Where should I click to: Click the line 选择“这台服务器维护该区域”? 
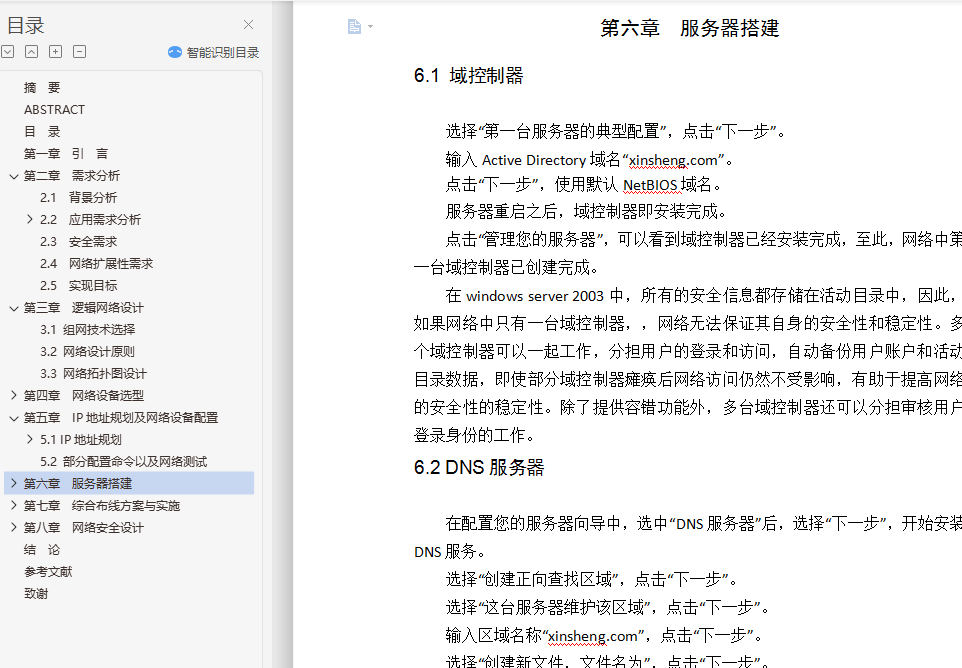coord(608,607)
